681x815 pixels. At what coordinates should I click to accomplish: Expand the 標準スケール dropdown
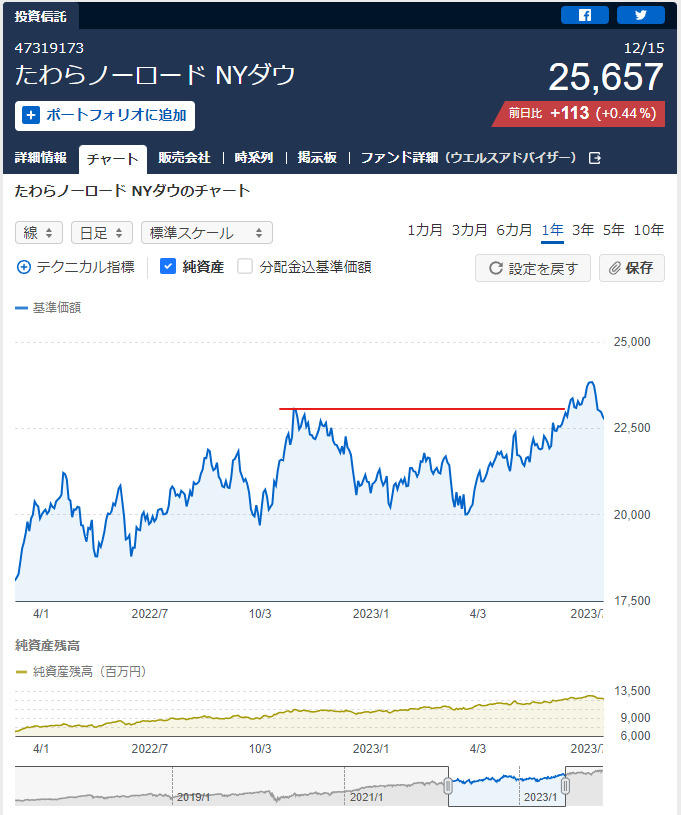206,232
